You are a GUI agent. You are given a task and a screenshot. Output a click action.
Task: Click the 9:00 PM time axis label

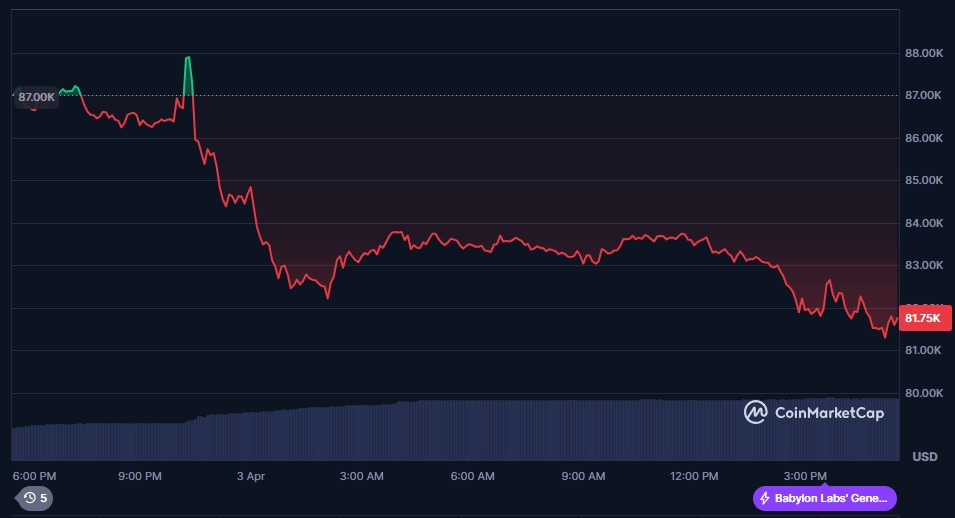140,475
